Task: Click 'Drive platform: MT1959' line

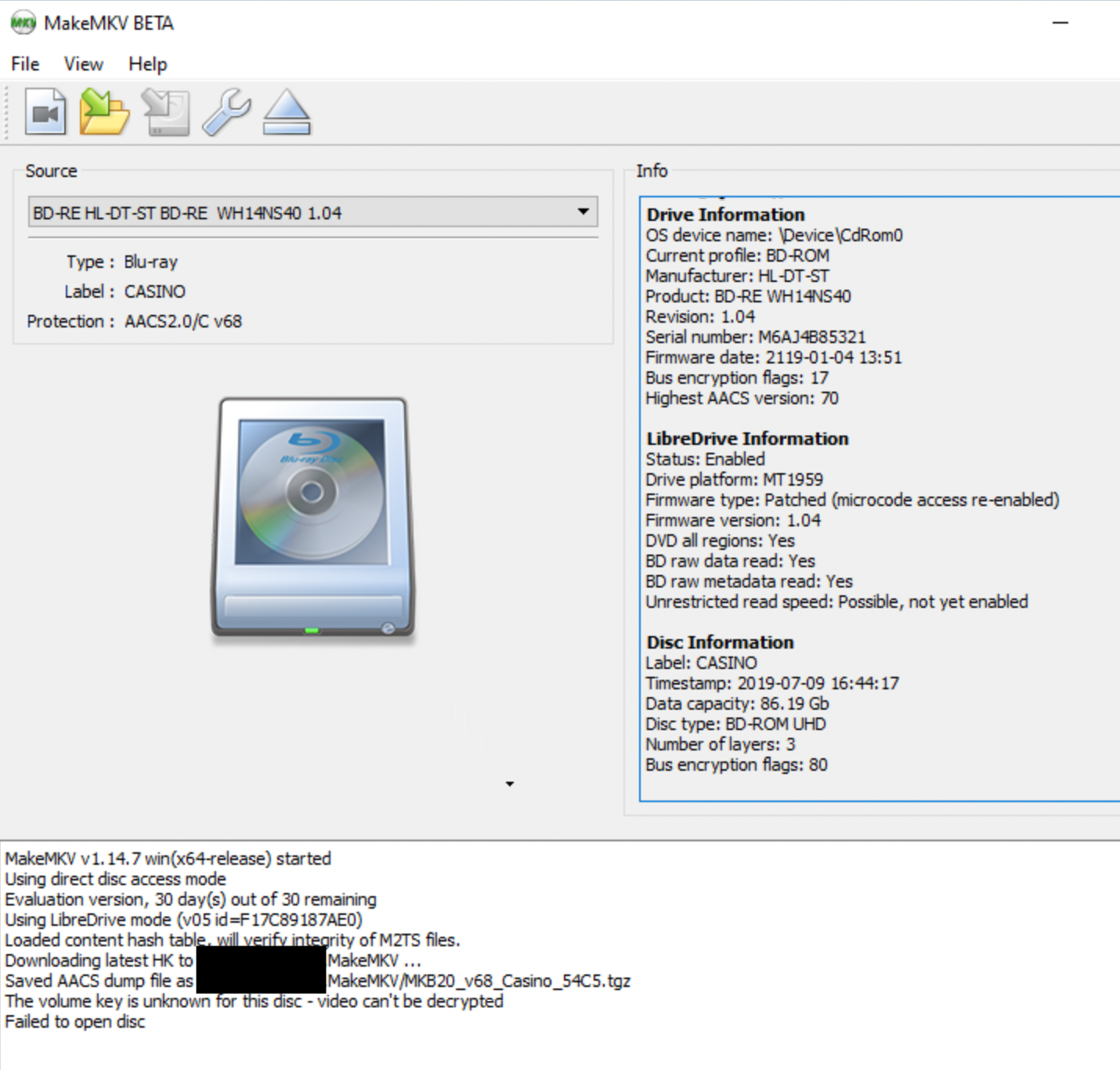Action: (x=734, y=479)
